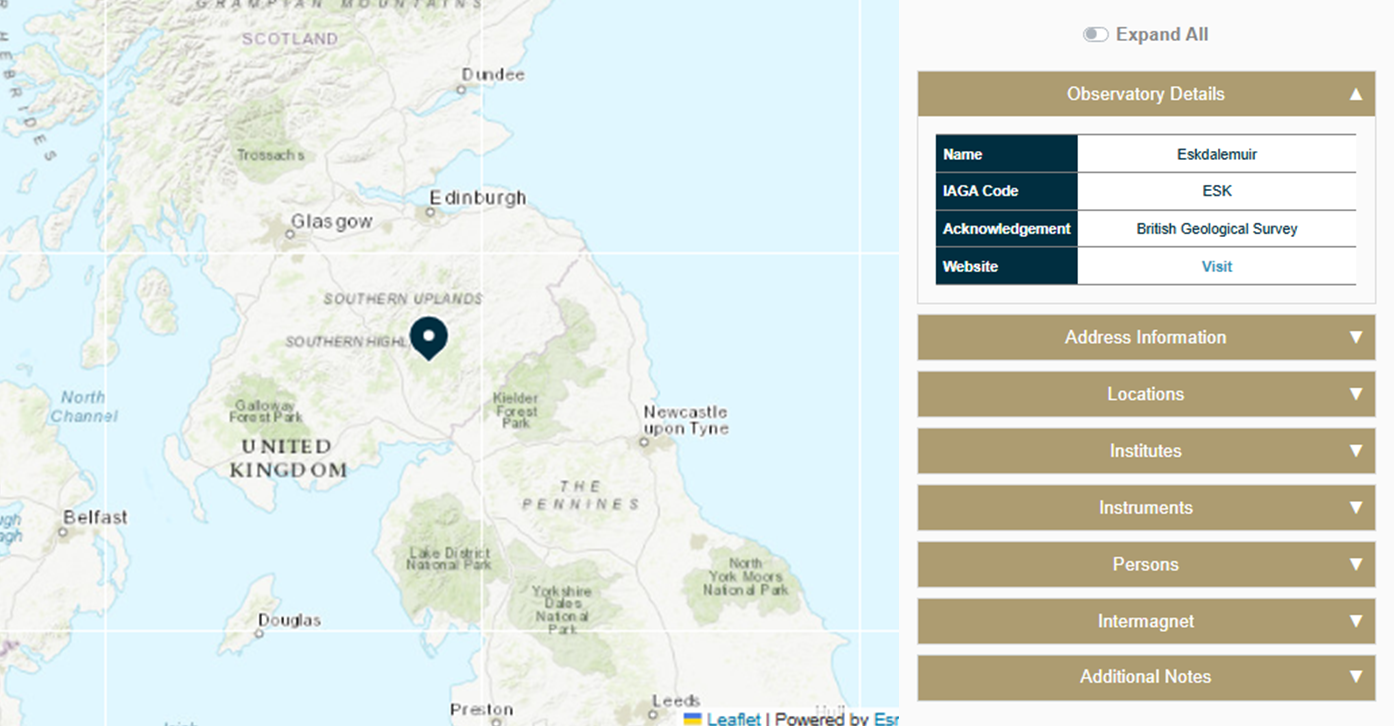Click Edinburgh label on the map
This screenshot has height=726, width=1394.
point(478,198)
